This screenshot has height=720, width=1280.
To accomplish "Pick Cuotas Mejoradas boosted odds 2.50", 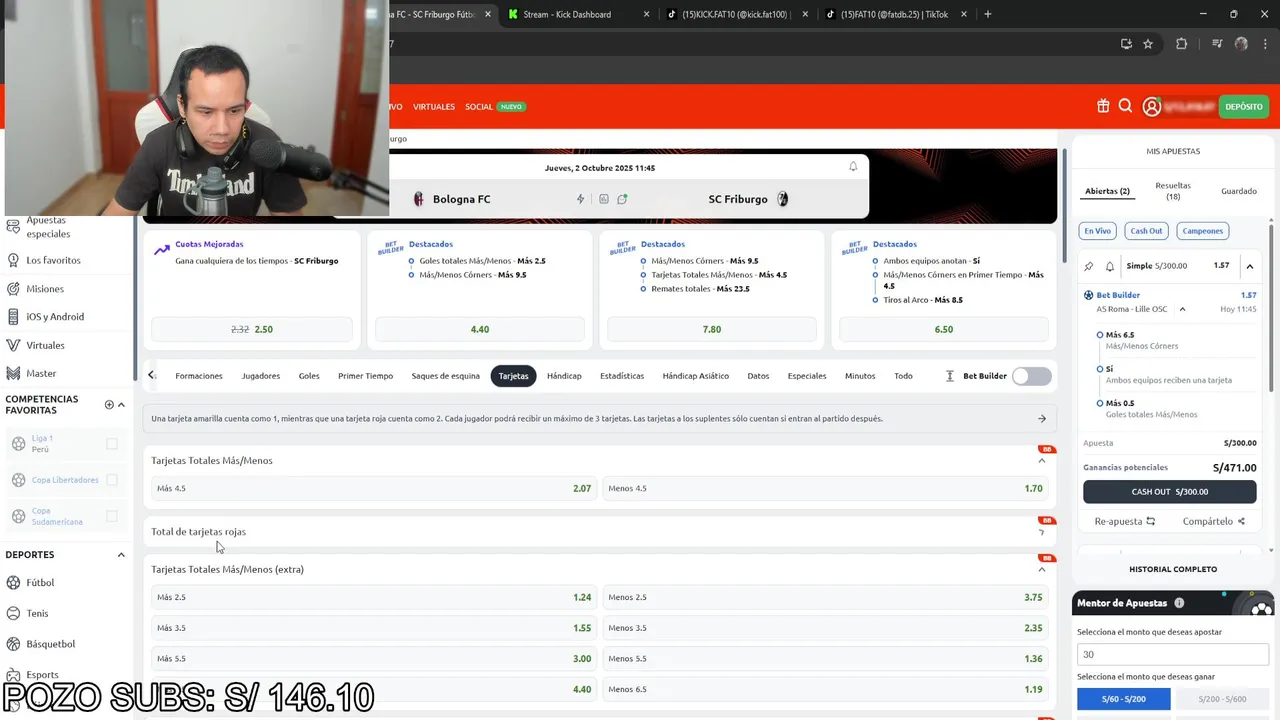I will click(x=252, y=329).
